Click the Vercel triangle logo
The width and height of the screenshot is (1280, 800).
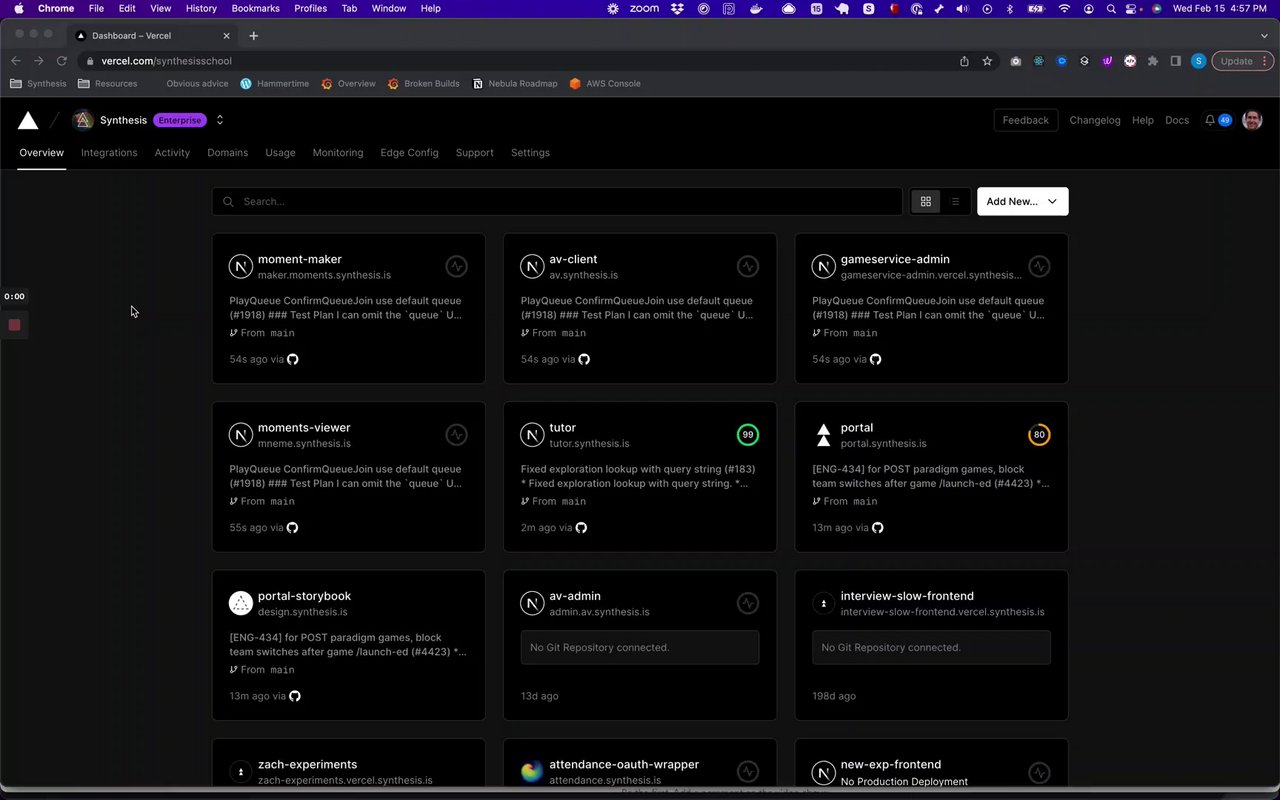28,120
